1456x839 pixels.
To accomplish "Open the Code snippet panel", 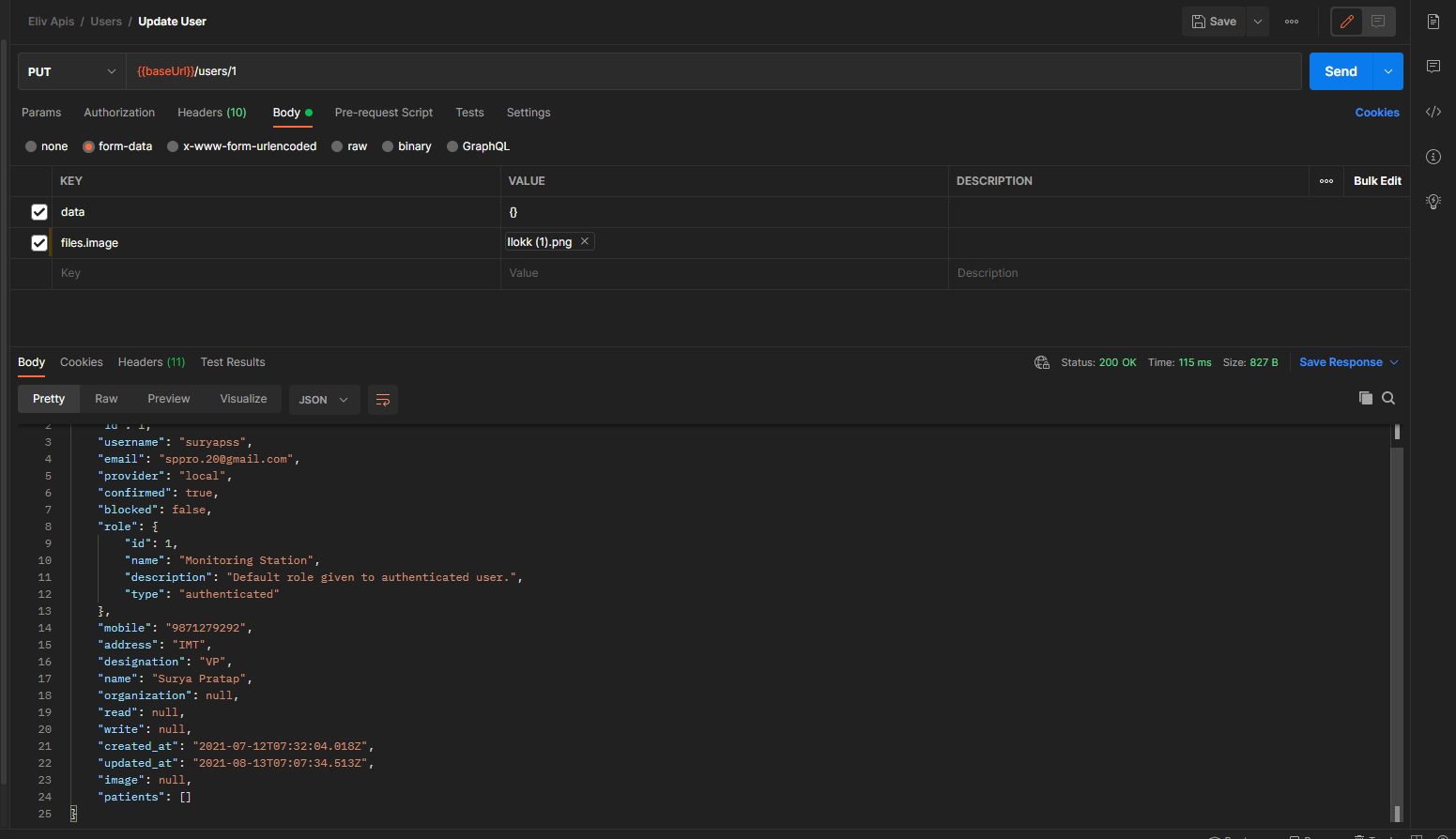I will click(1433, 111).
